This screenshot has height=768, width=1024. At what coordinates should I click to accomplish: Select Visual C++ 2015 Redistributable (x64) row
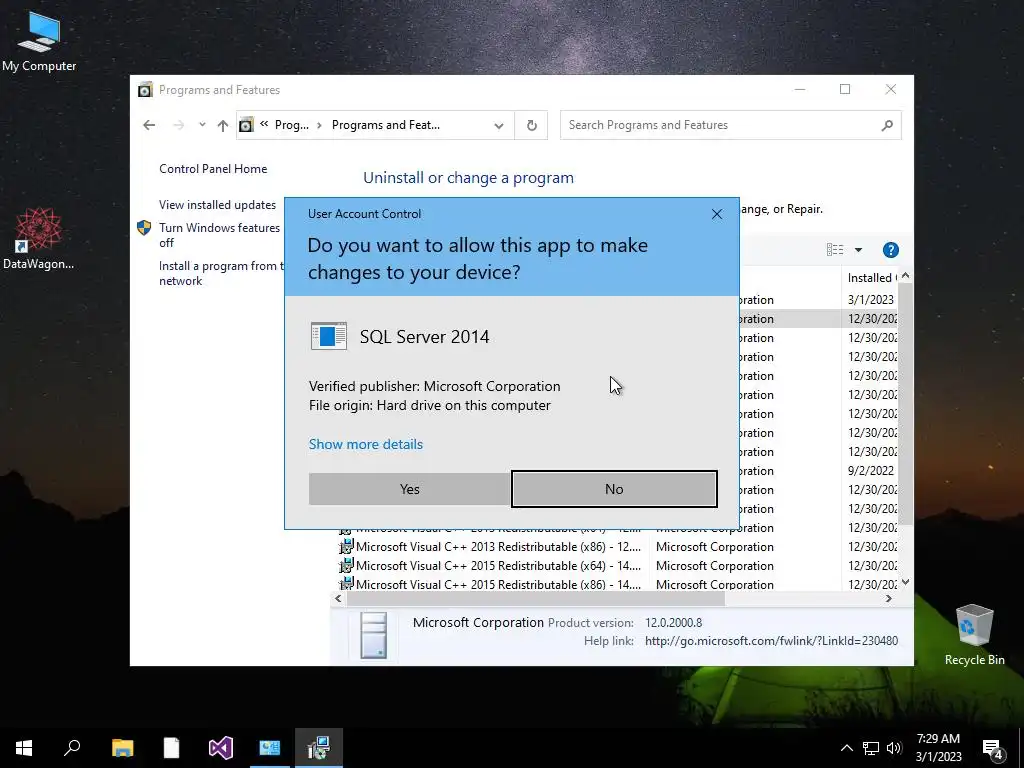tap(498, 566)
